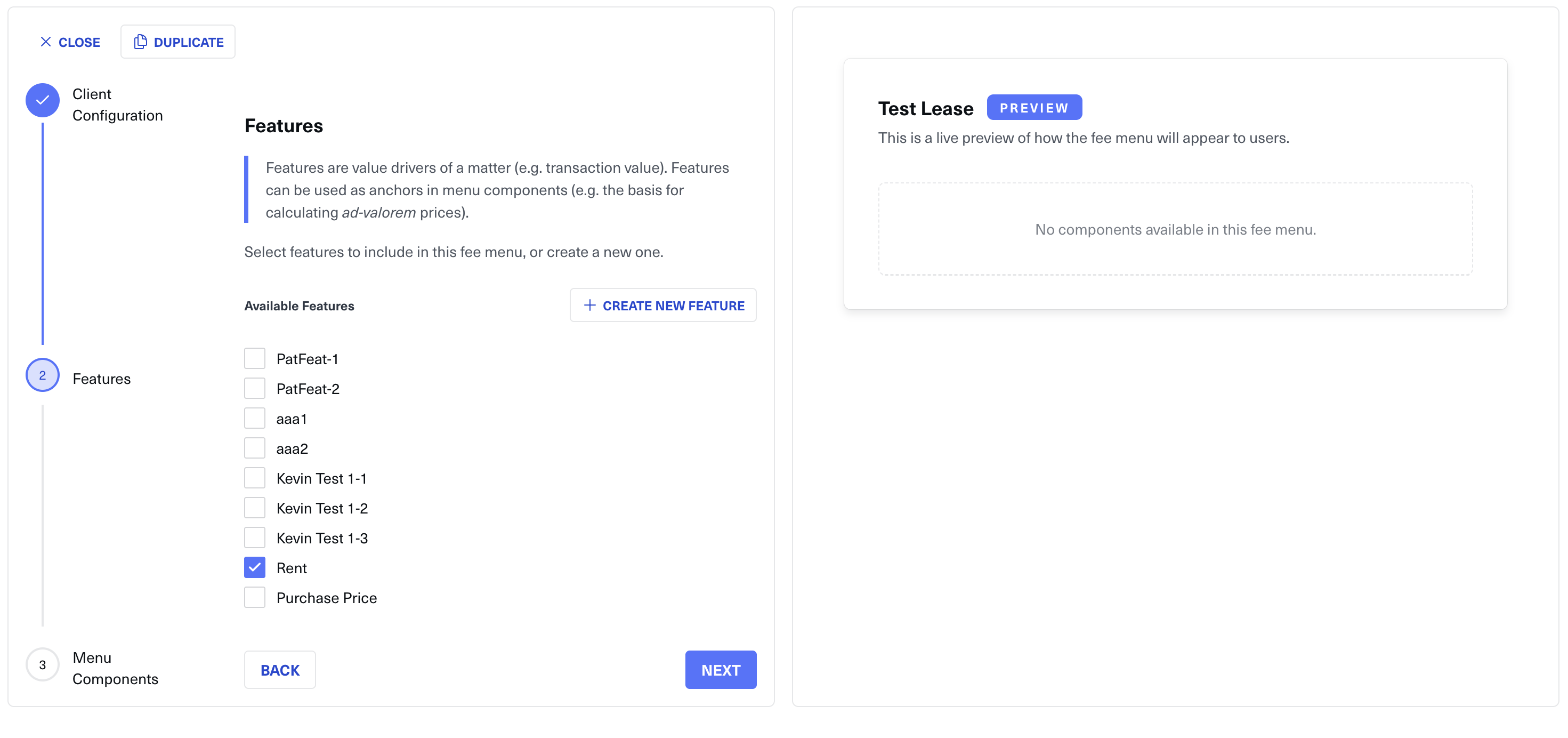Click the step 2 Features circle
The height and width of the screenshot is (738, 1568).
click(x=43, y=375)
